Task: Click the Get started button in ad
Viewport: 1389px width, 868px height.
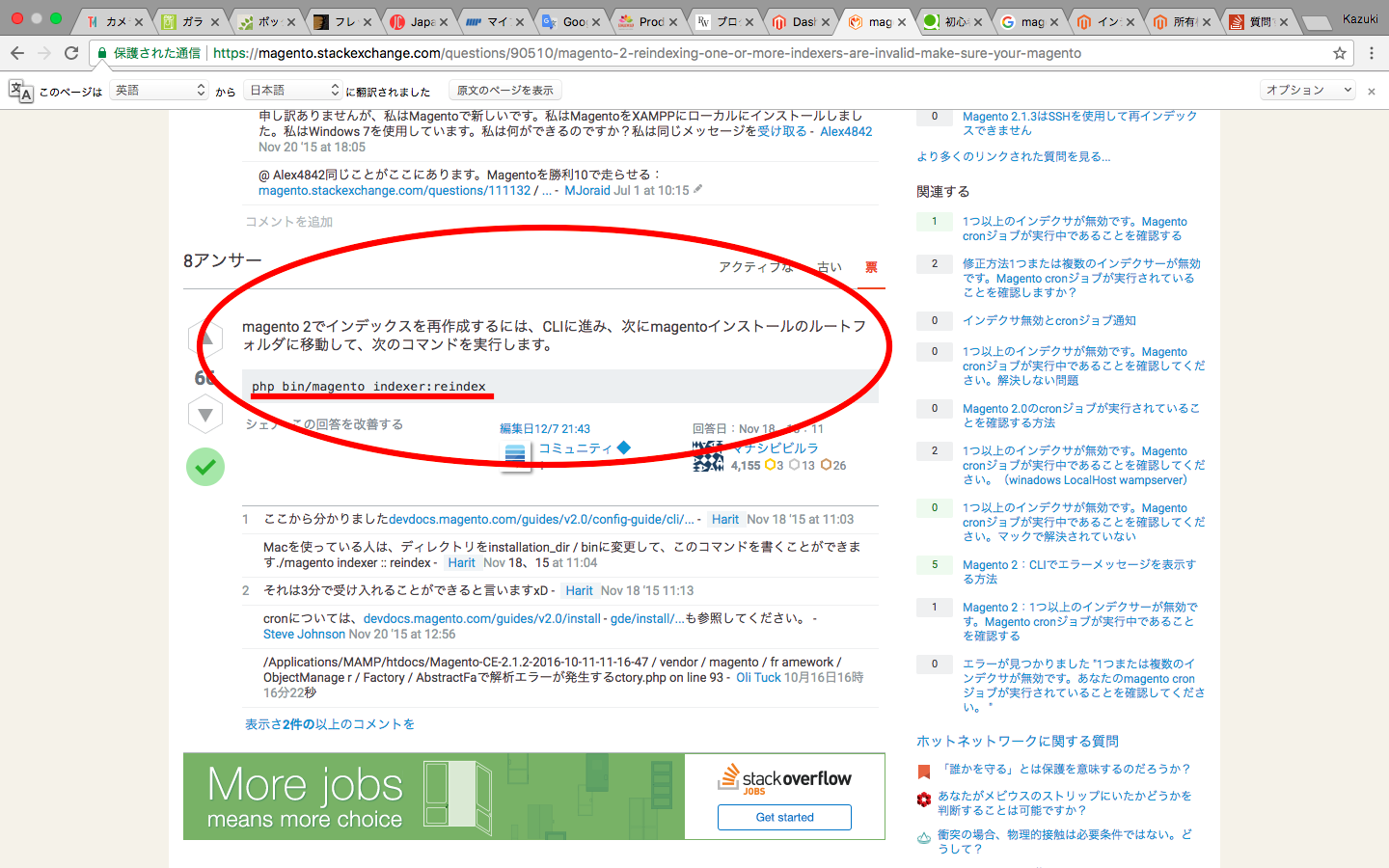Action: tap(784, 817)
